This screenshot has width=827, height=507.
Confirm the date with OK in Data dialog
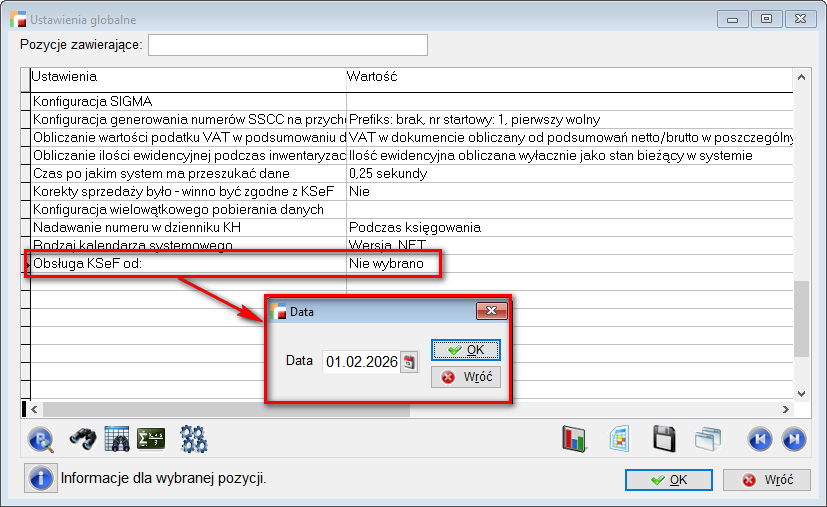(x=465, y=350)
